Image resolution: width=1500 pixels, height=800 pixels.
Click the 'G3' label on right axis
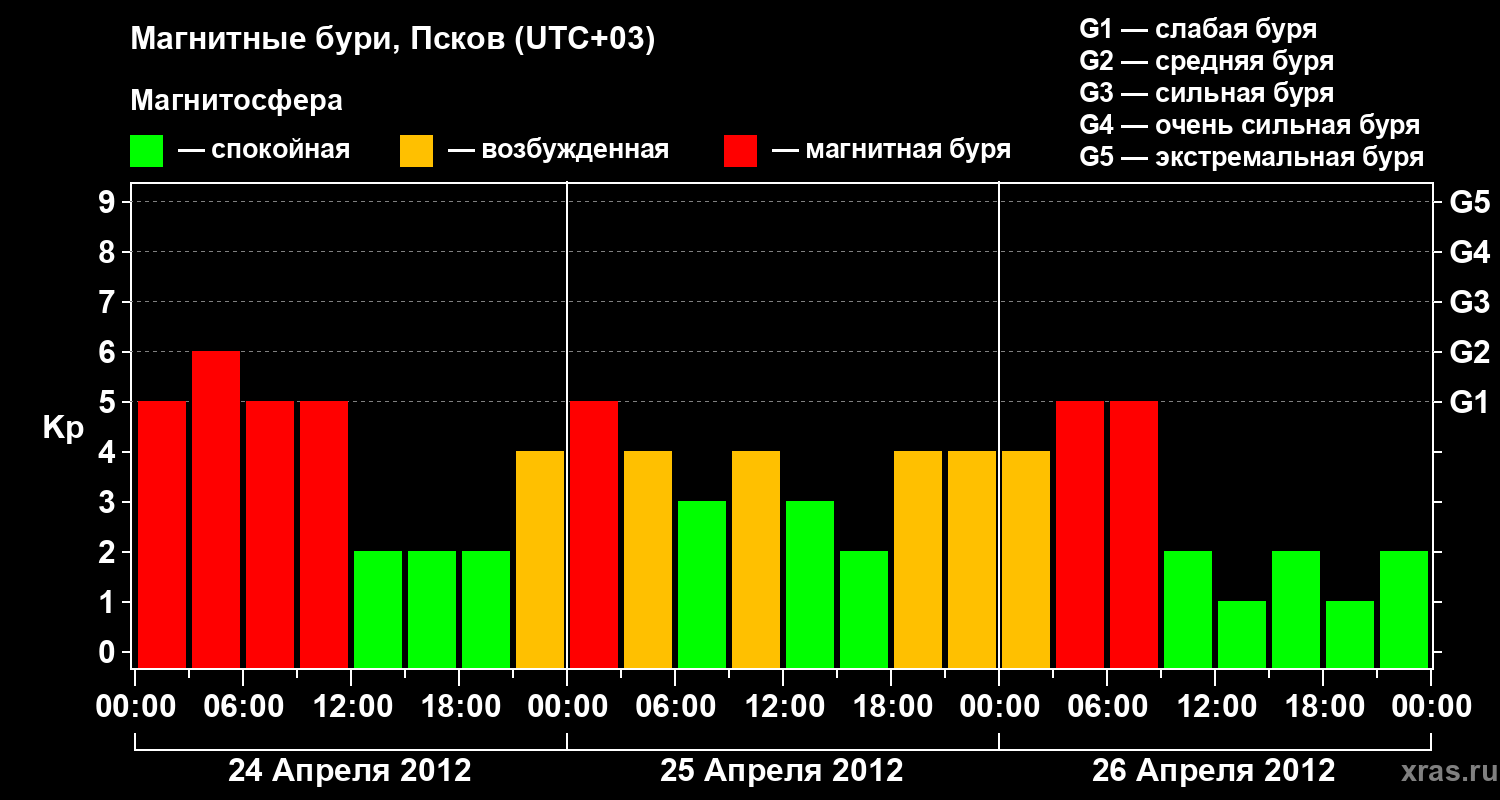click(1469, 302)
